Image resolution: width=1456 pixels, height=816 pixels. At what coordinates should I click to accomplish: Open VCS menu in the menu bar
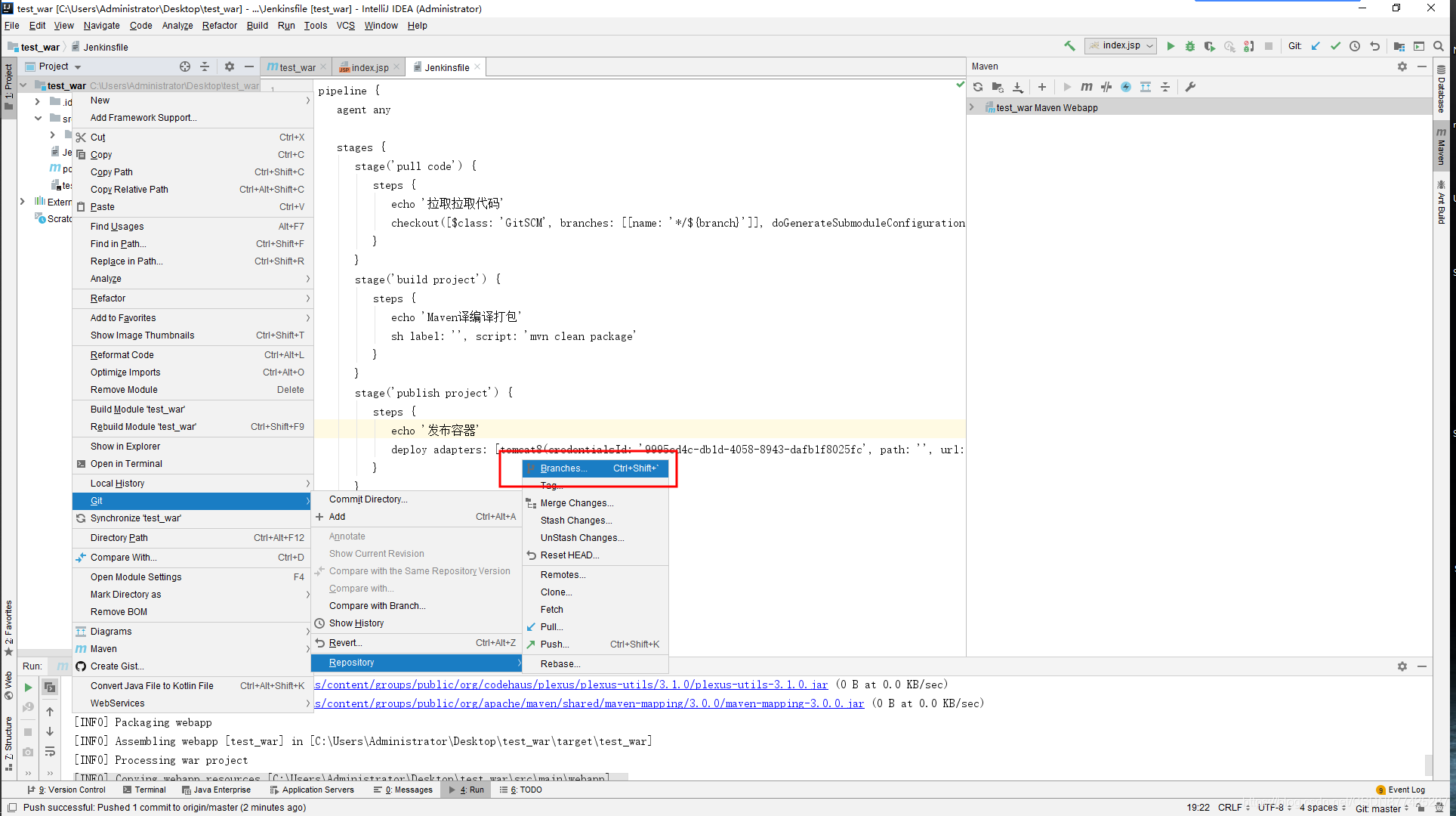click(345, 26)
